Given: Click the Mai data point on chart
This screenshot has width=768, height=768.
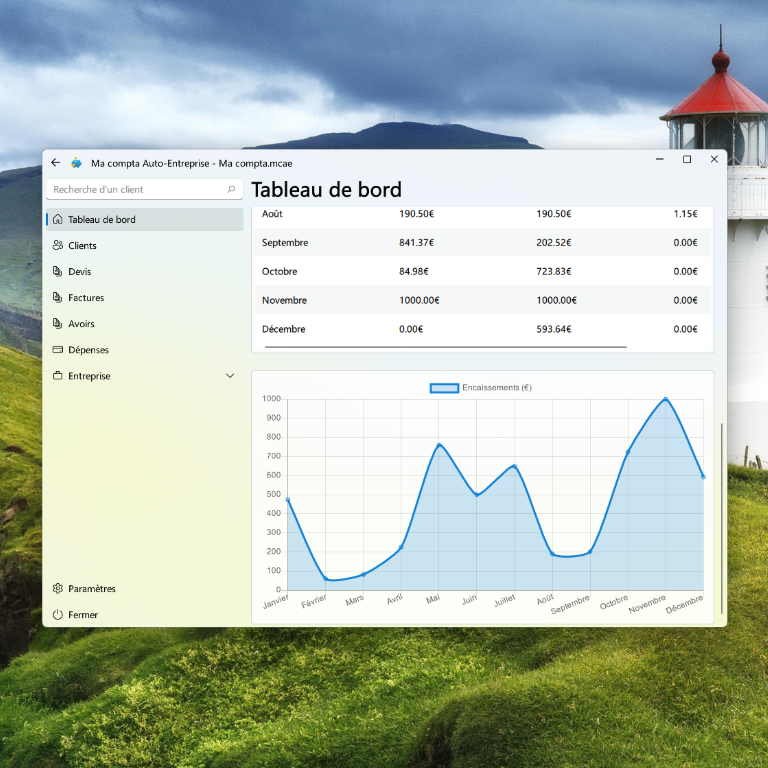Looking at the screenshot, I should [x=439, y=444].
